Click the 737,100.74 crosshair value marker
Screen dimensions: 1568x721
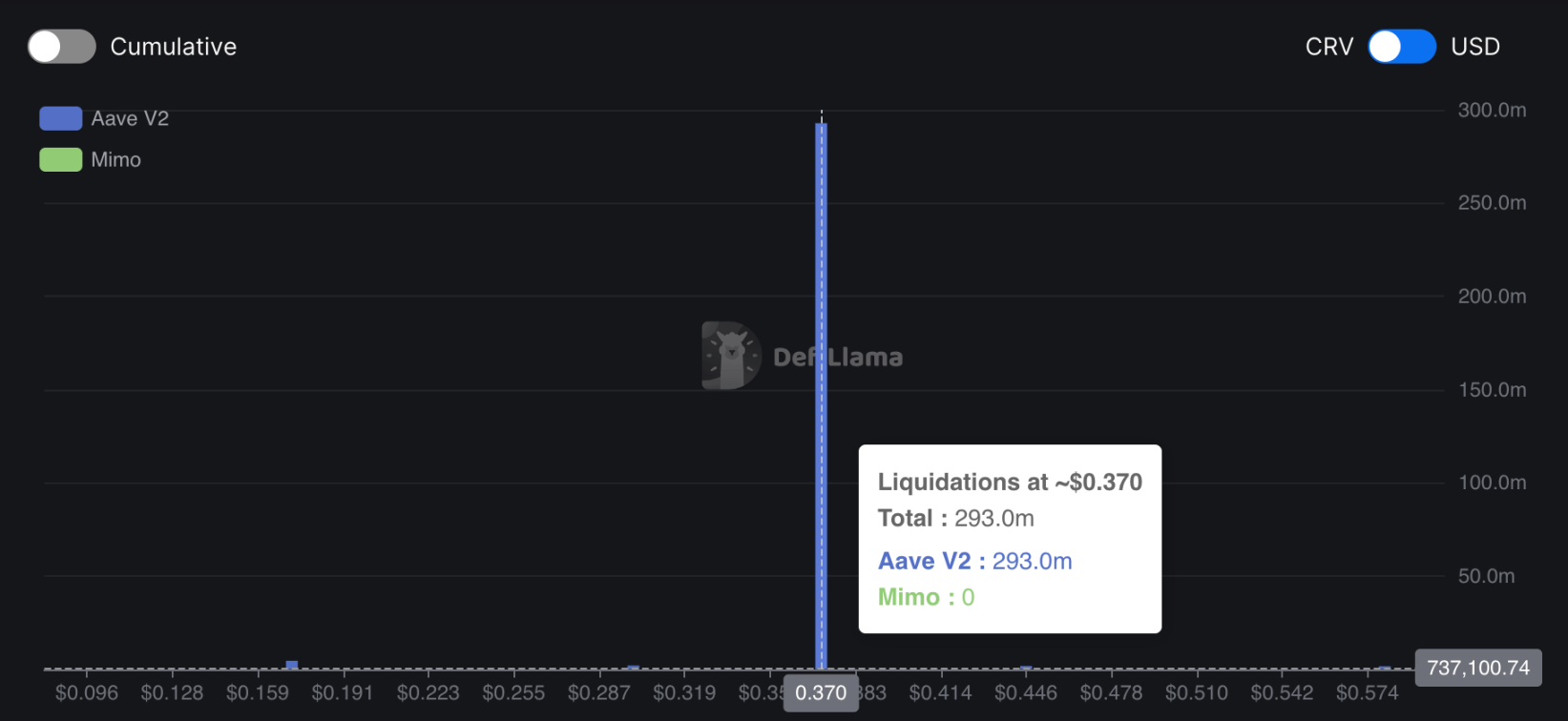coord(1478,668)
